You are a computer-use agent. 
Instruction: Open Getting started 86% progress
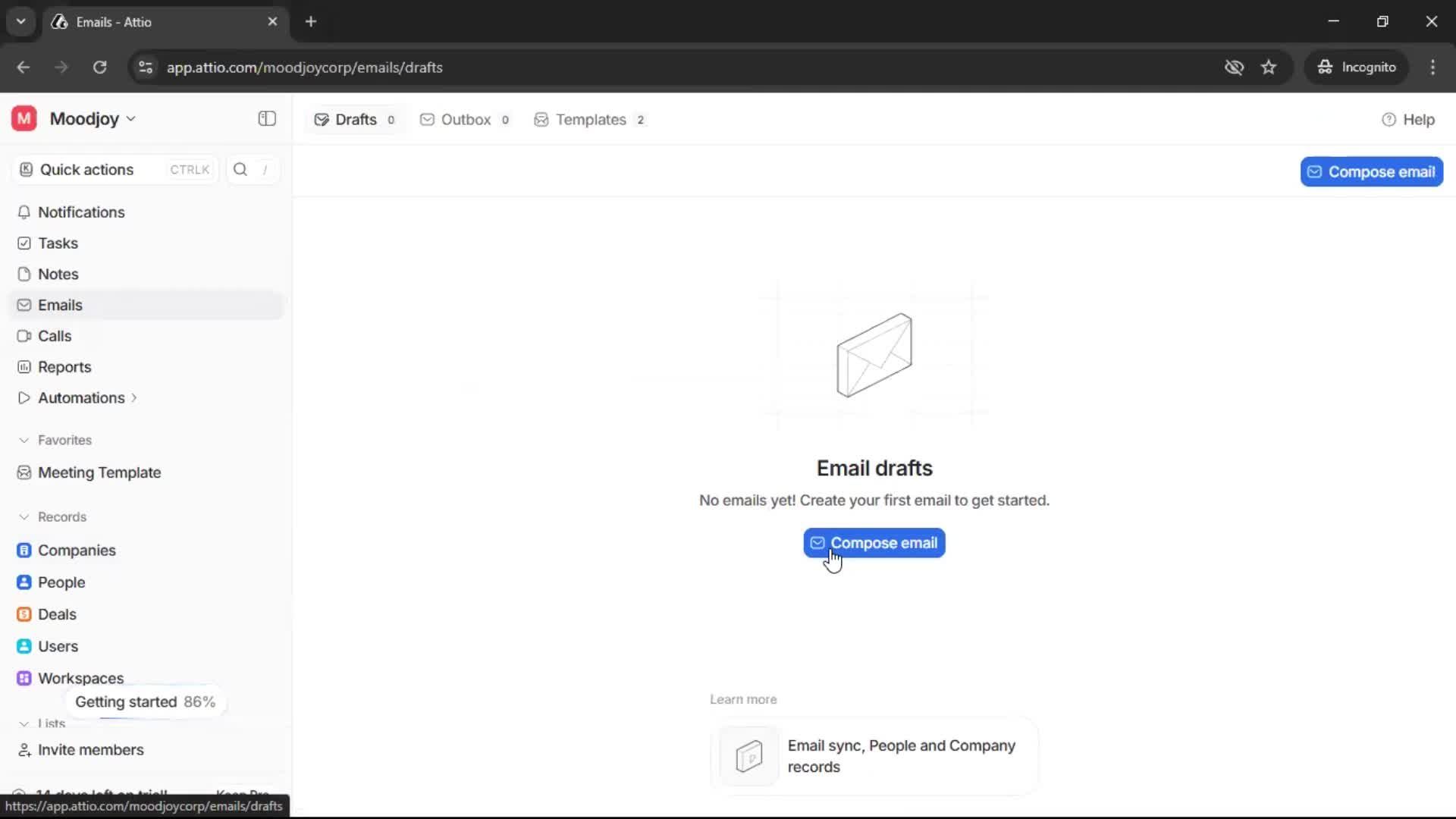click(145, 702)
